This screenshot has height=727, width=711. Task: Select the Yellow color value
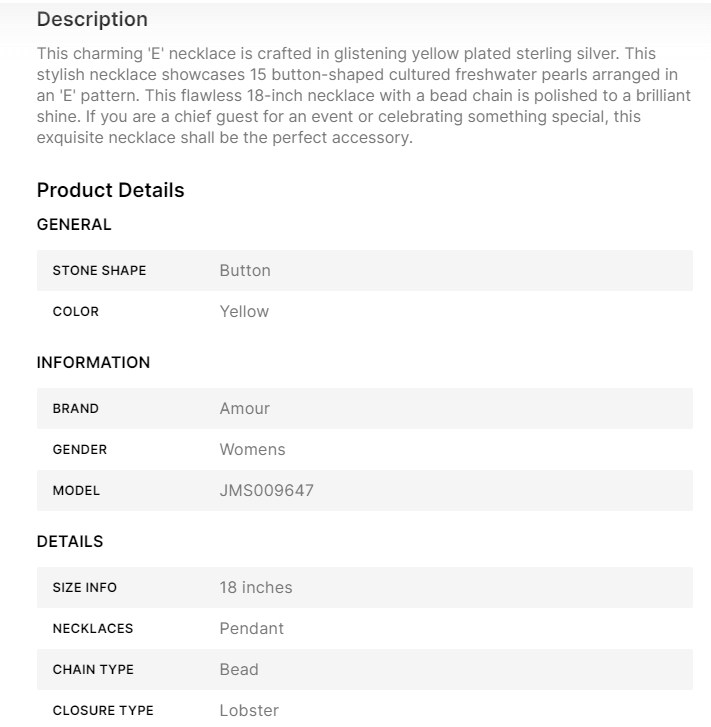pos(244,311)
